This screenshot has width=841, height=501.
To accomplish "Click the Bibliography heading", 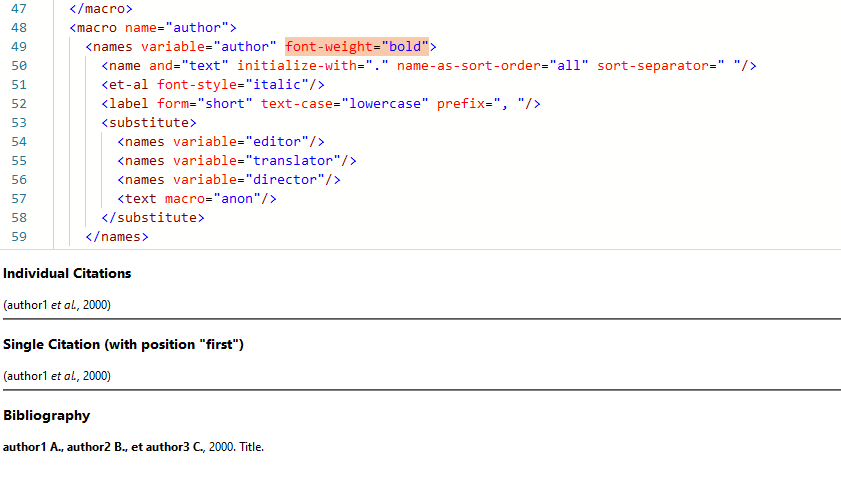I will point(46,415).
